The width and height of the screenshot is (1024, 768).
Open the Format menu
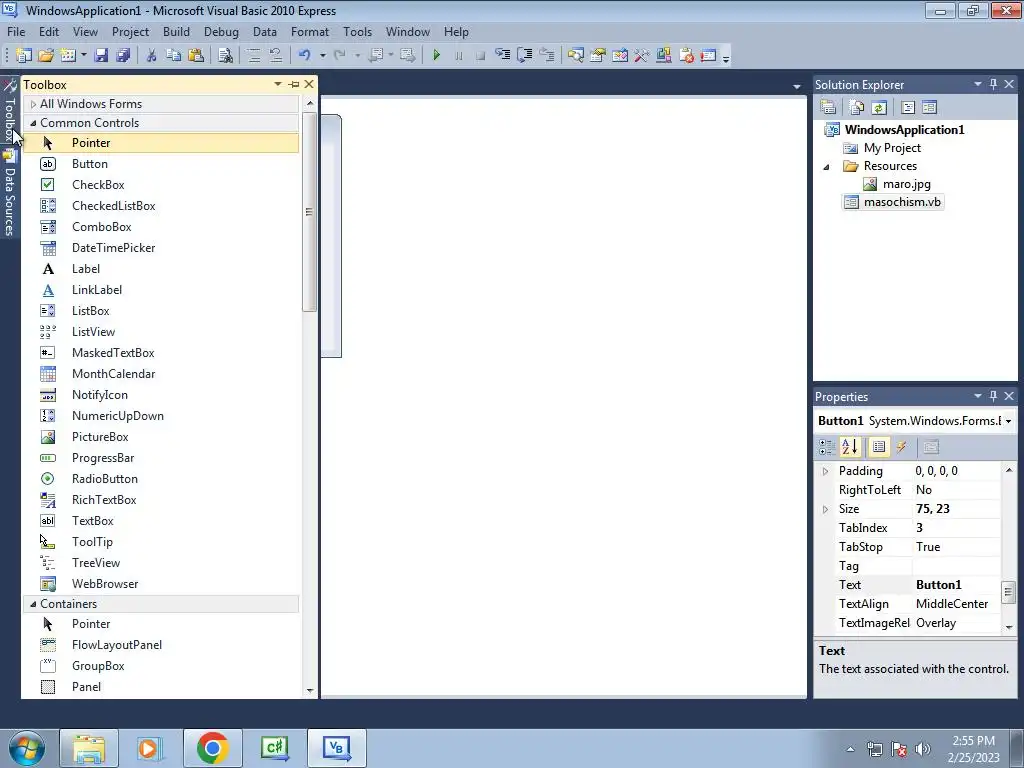coord(310,31)
